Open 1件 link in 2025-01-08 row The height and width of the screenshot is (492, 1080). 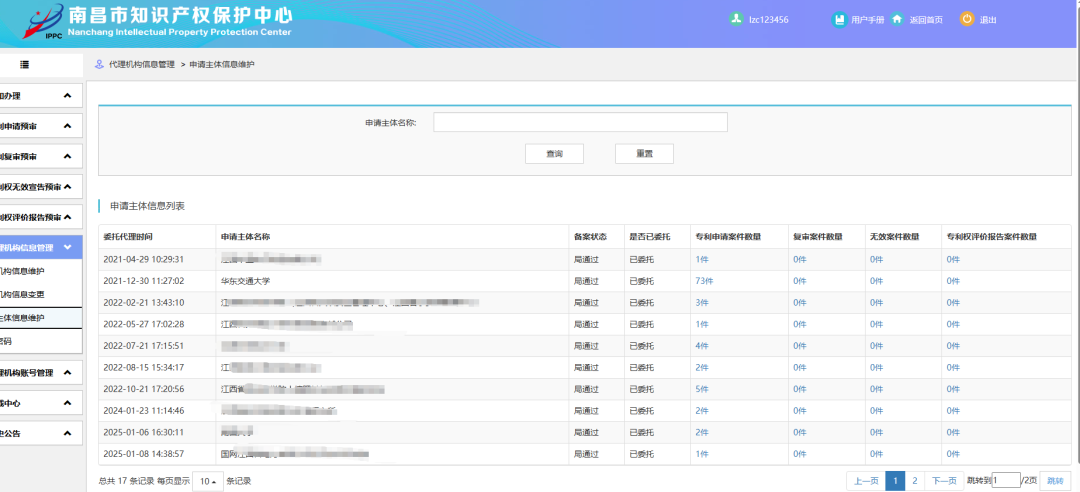(x=702, y=454)
